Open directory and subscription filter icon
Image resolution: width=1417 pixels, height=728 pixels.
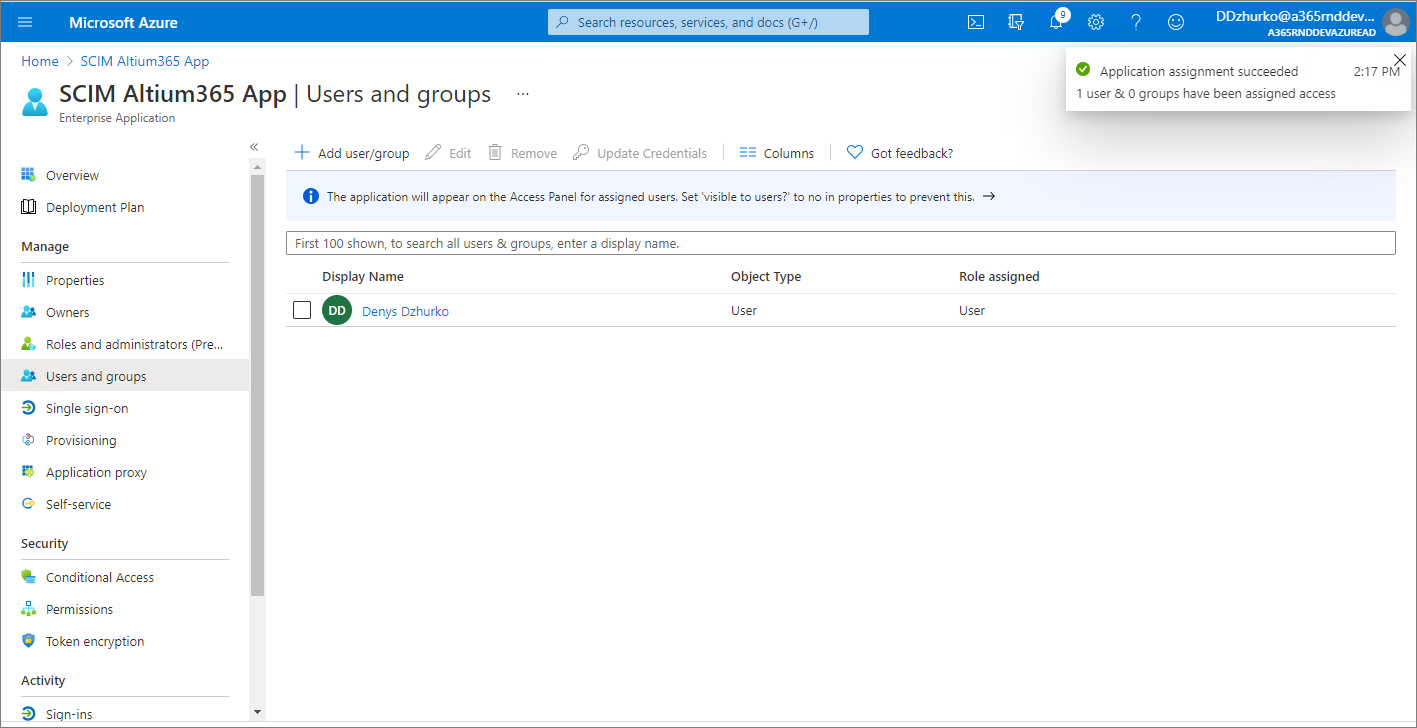[1016, 22]
